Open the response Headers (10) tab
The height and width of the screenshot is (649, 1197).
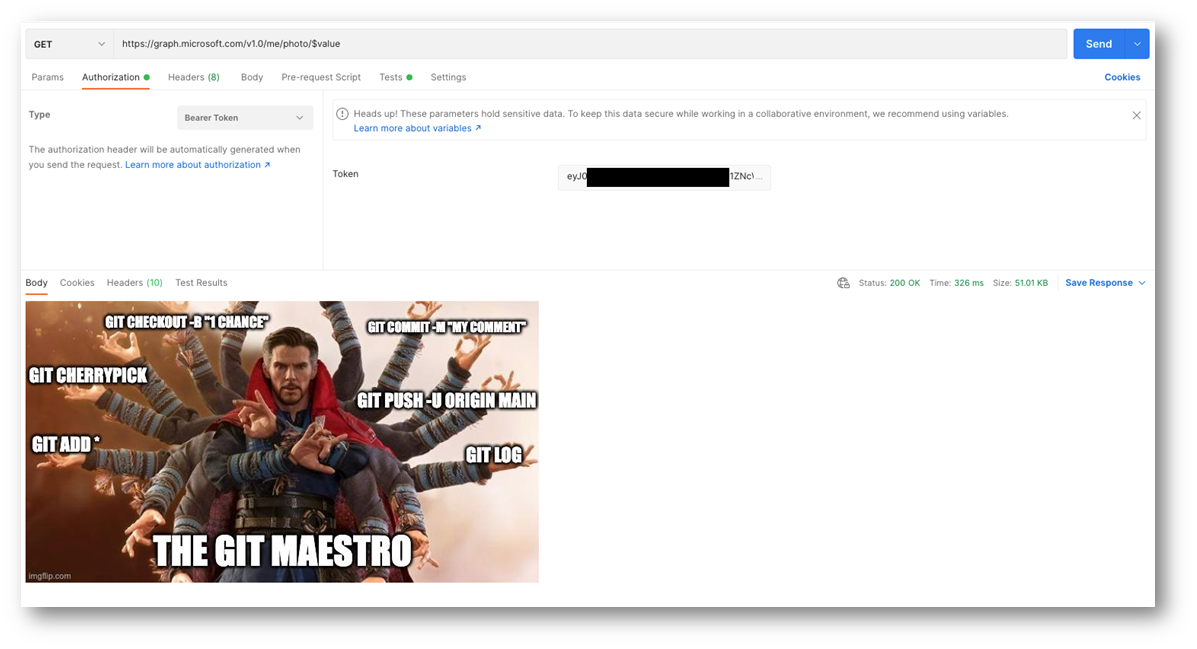pos(134,283)
